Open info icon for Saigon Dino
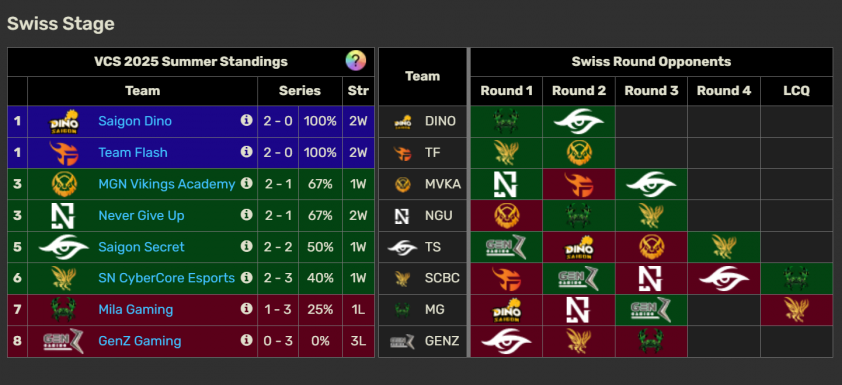The image size is (842, 385). (246, 120)
